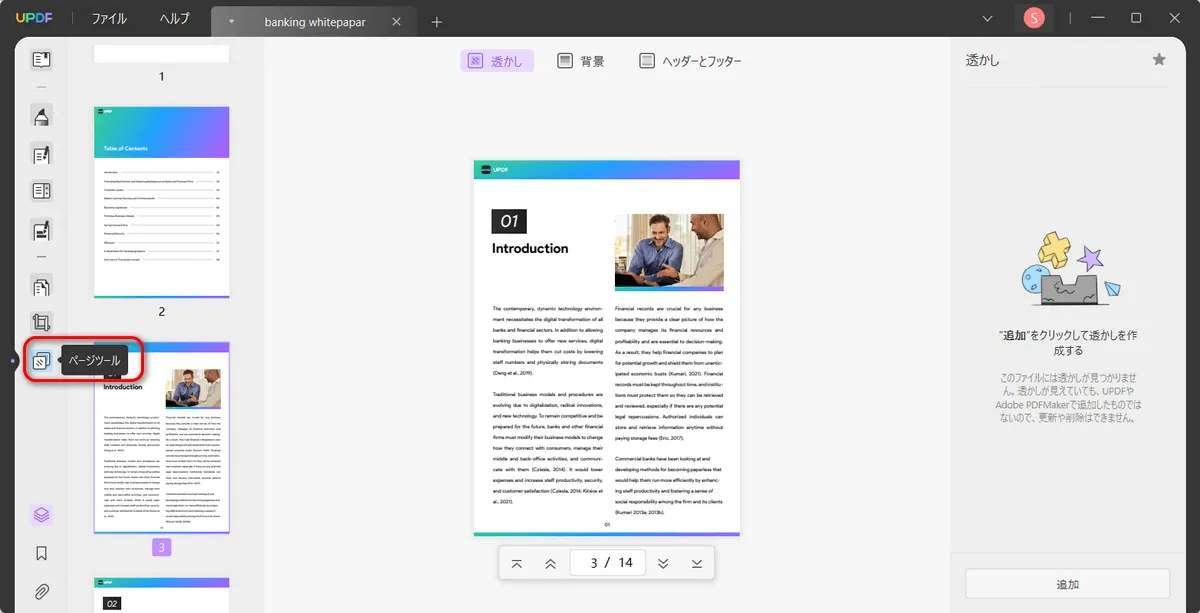Click the UPDF logo
Image resolution: width=1200 pixels, height=613 pixels.
(x=34, y=19)
